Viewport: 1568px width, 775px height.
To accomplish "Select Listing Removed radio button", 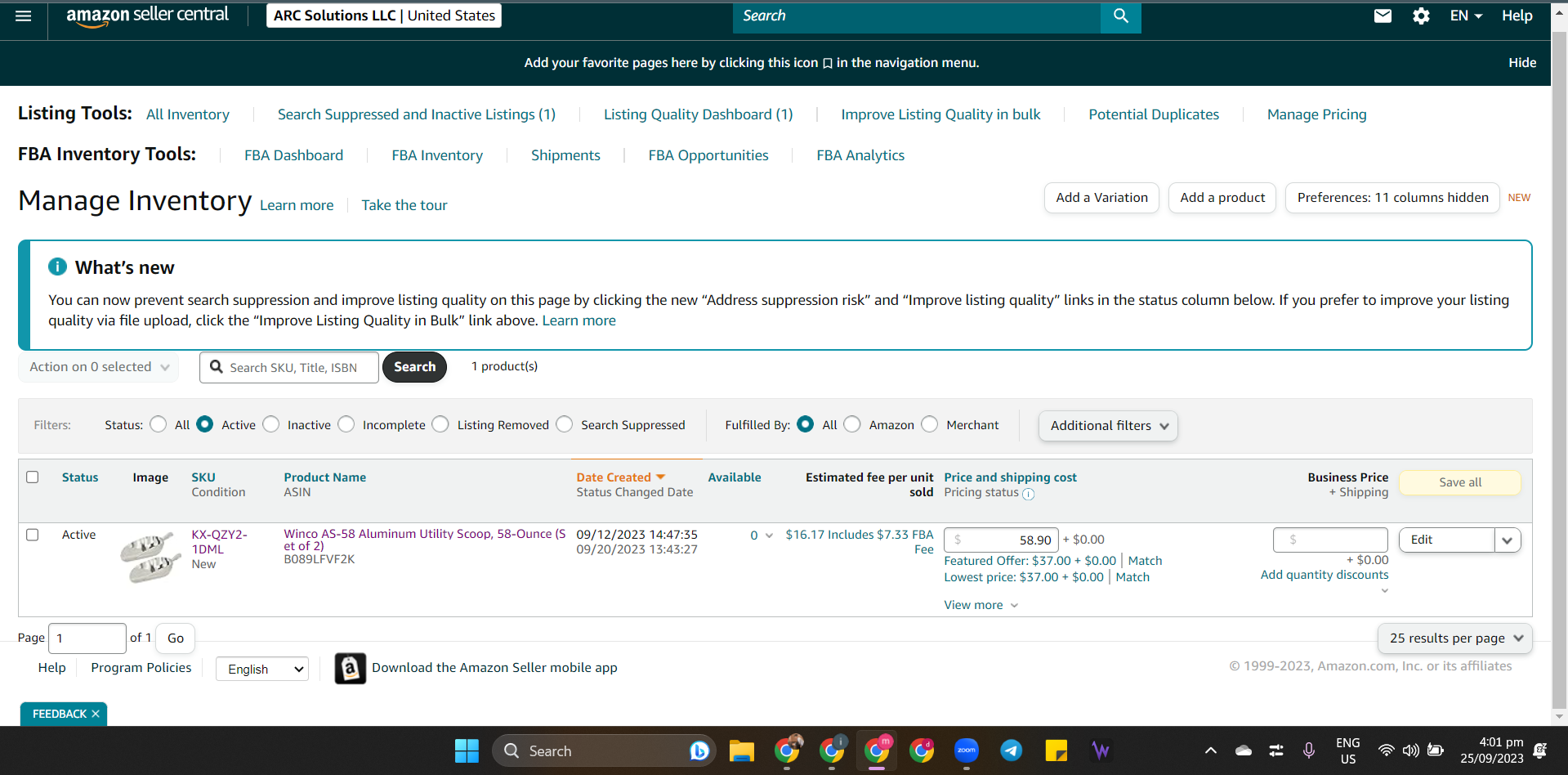I will point(440,424).
